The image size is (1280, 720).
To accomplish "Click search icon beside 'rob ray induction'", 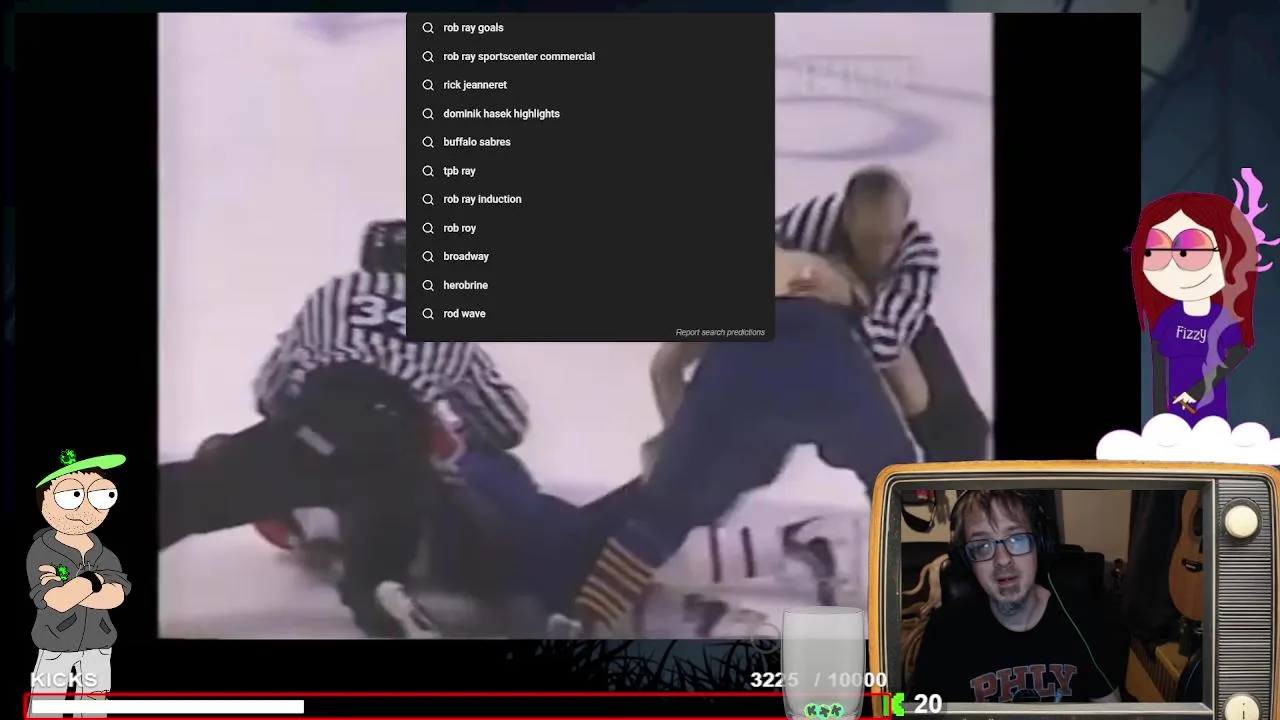I will pos(428,199).
